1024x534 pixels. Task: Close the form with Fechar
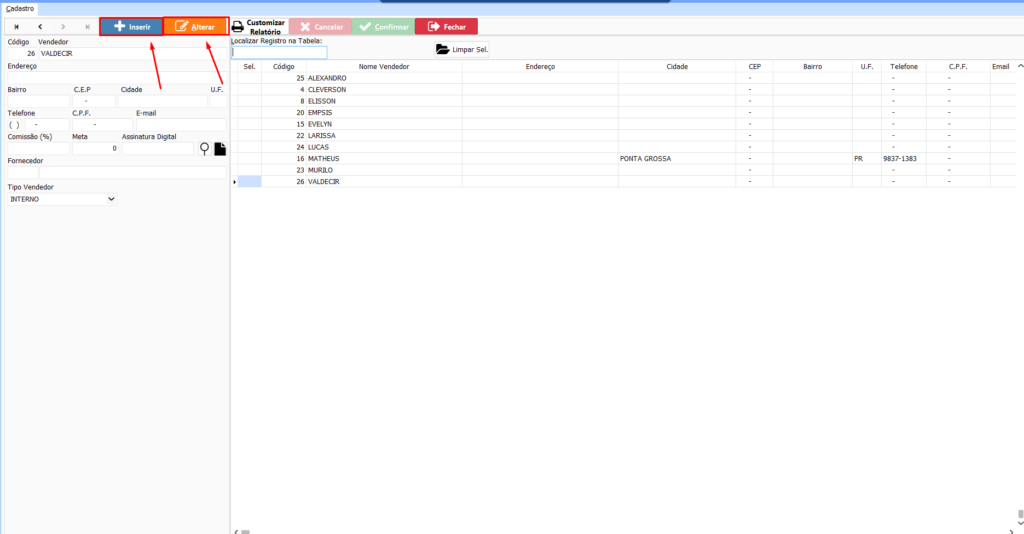[x=446, y=27]
